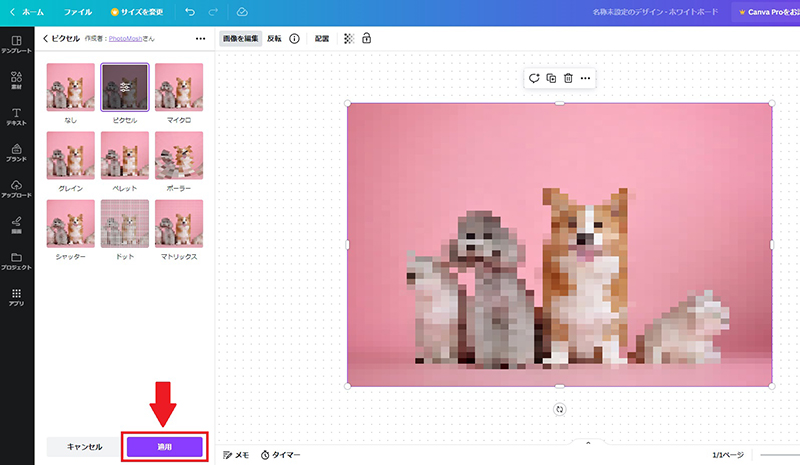Select the マトリックス effect thumbnail
This screenshot has width=800, height=465.
click(x=179, y=224)
